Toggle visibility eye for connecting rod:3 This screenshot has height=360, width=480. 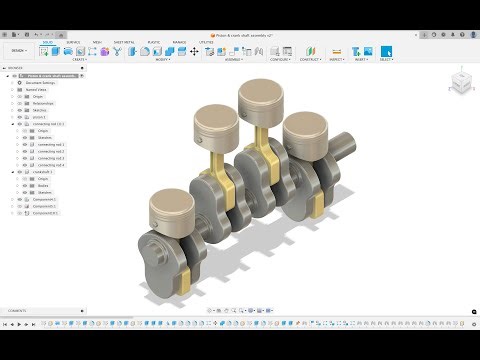click(25, 158)
